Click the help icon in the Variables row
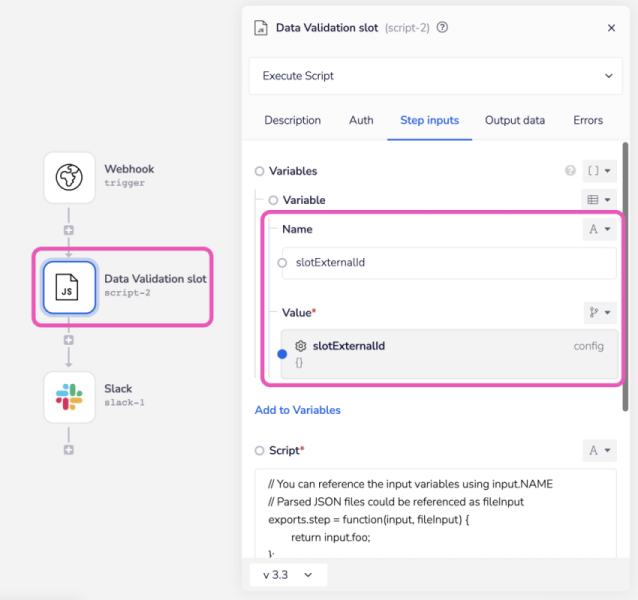Viewport: 638px width, 600px height. click(570, 171)
